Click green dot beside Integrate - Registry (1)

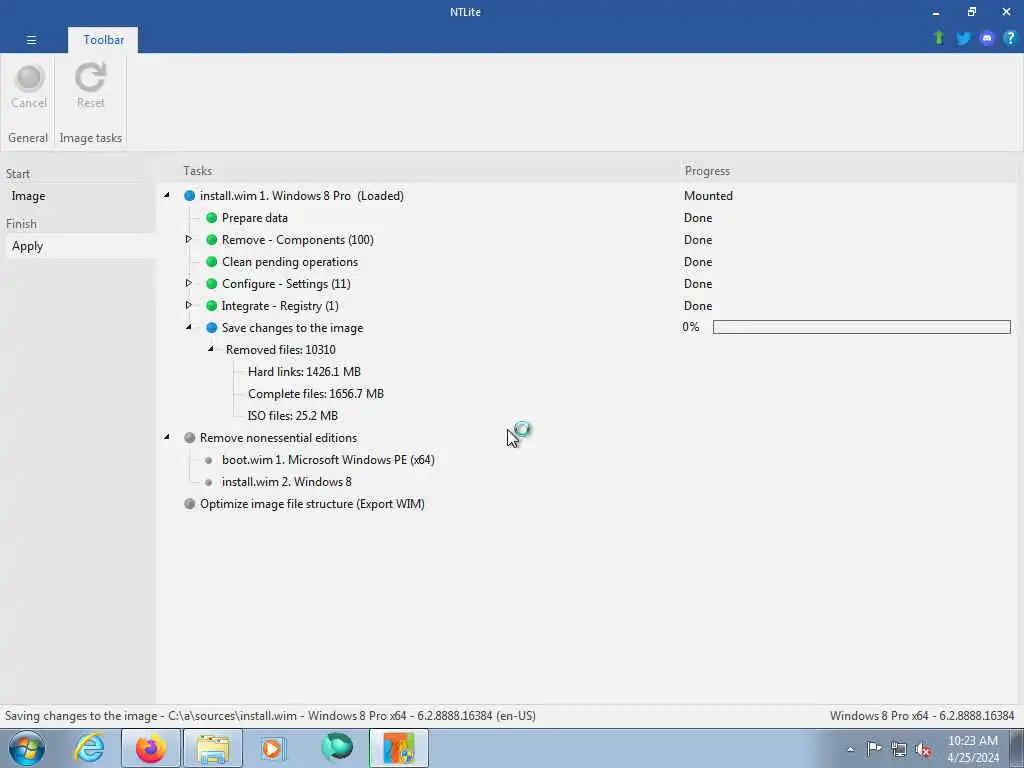tap(212, 306)
